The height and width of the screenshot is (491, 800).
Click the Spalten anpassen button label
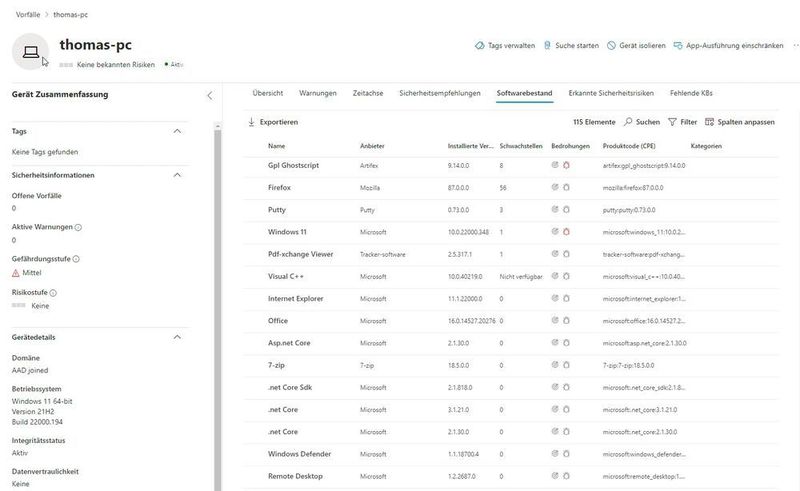pos(746,122)
